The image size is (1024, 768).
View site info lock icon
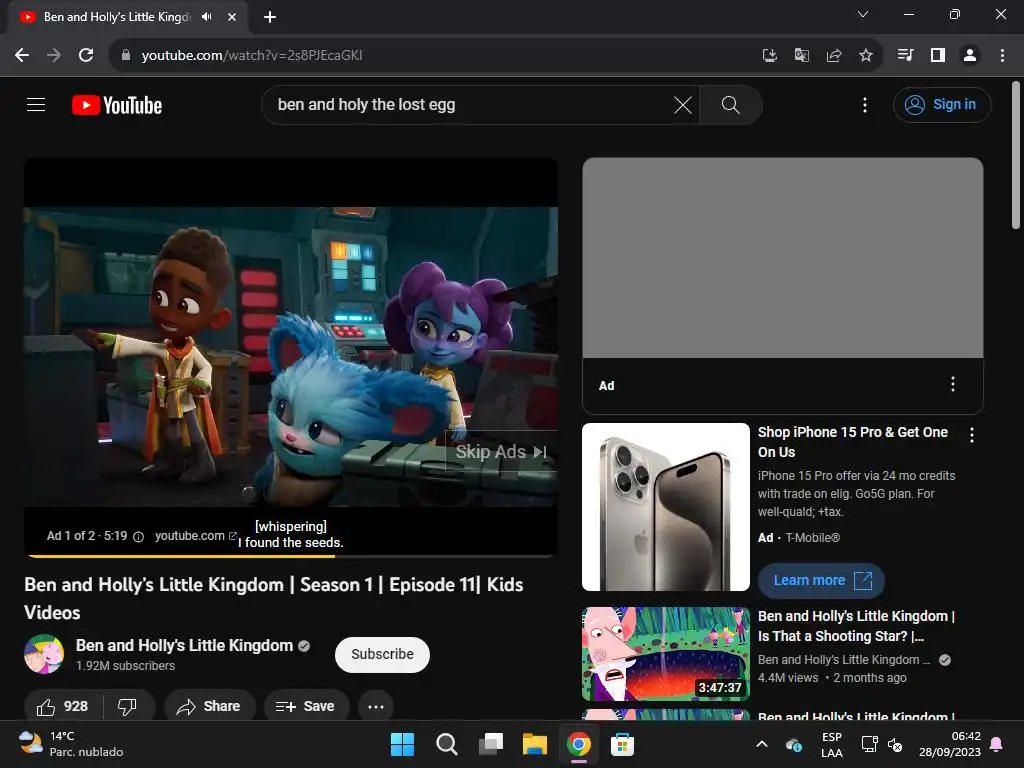click(x=126, y=56)
